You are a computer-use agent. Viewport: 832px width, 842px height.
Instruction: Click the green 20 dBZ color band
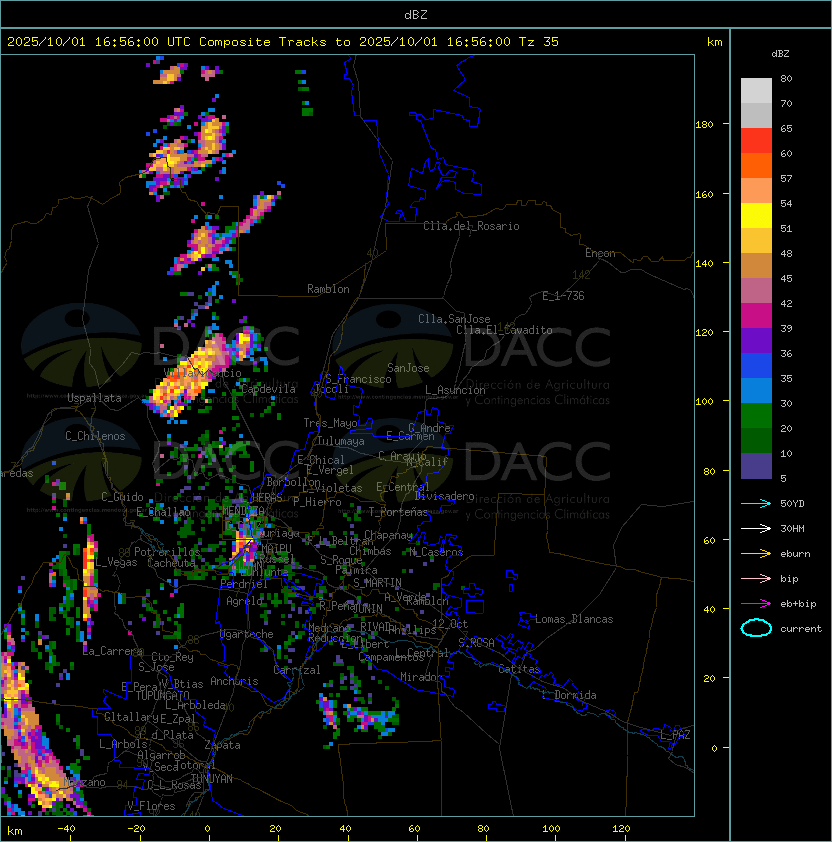(756, 416)
